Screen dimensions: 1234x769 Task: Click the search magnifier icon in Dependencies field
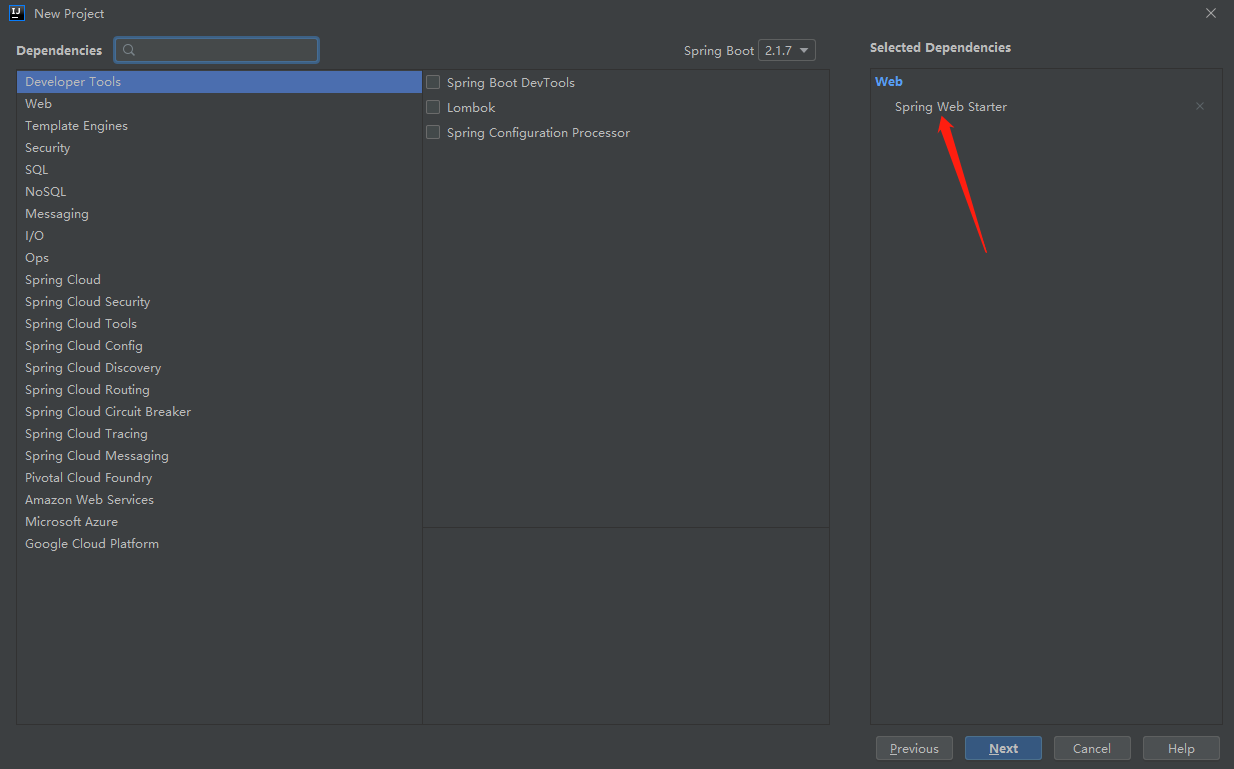[129, 50]
